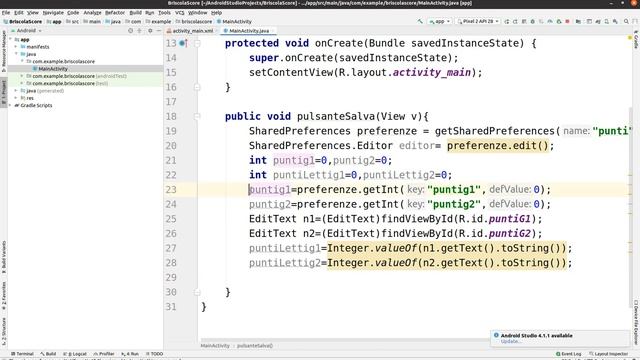This screenshot has height=360, width=640.
Task: Open the File menu
Action: click(x=6, y=13)
